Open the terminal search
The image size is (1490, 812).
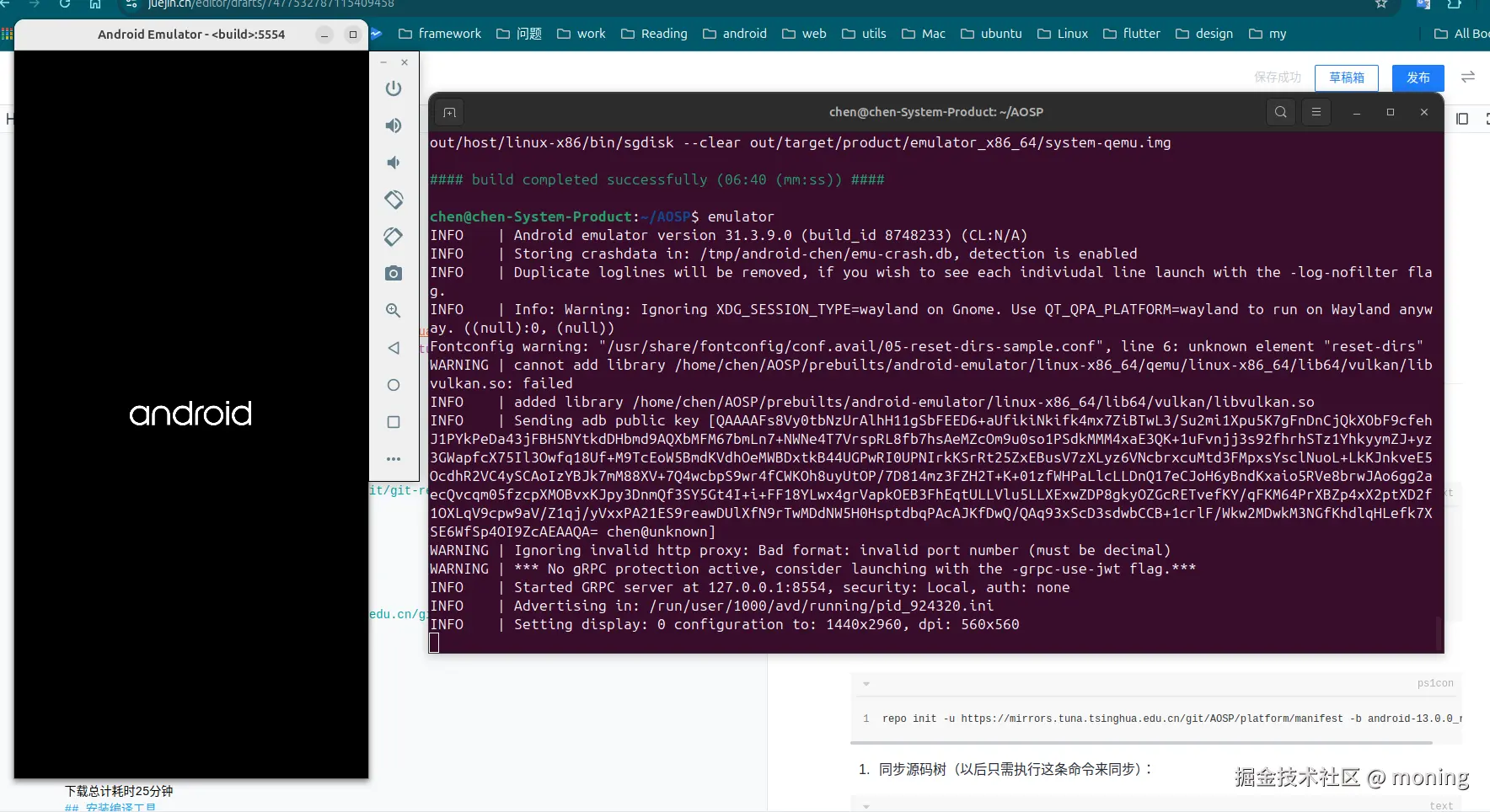pos(1280,112)
